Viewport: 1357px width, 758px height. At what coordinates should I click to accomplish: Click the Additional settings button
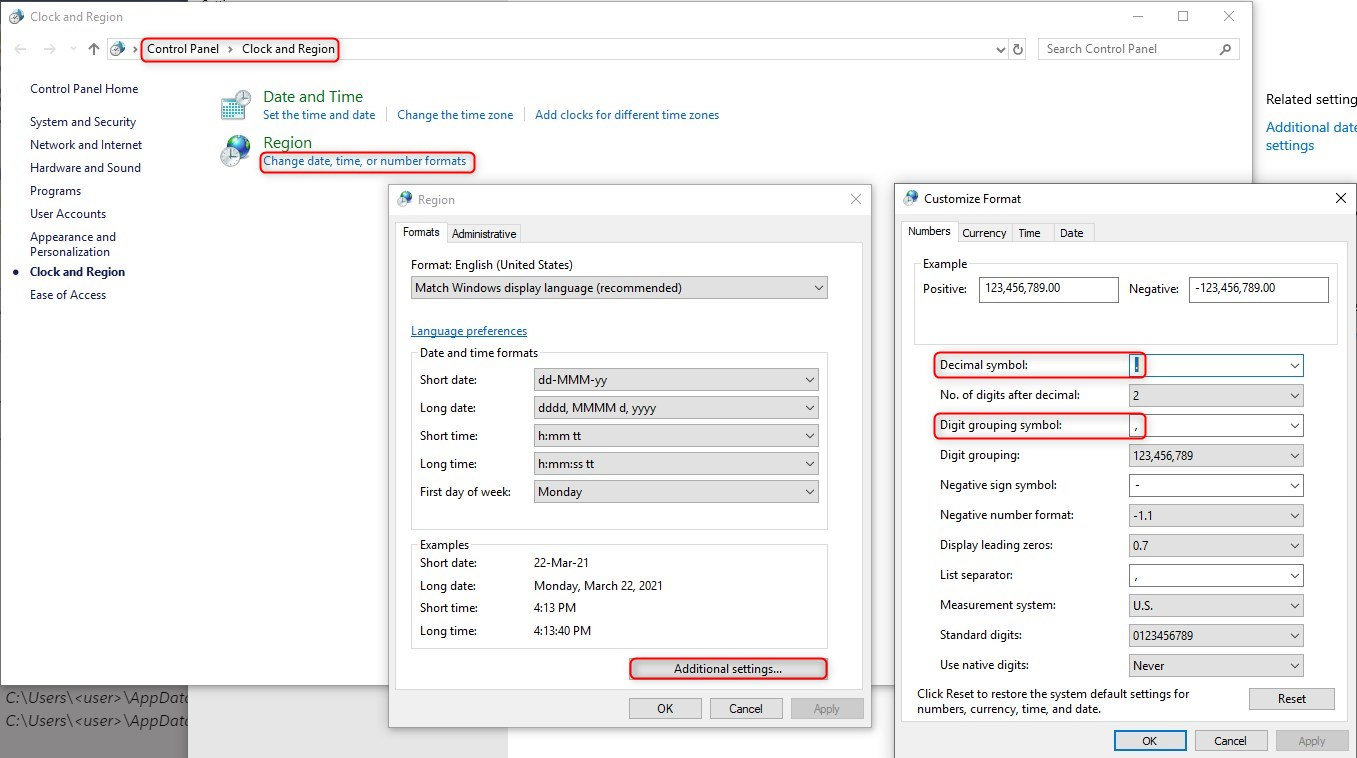[728, 668]
